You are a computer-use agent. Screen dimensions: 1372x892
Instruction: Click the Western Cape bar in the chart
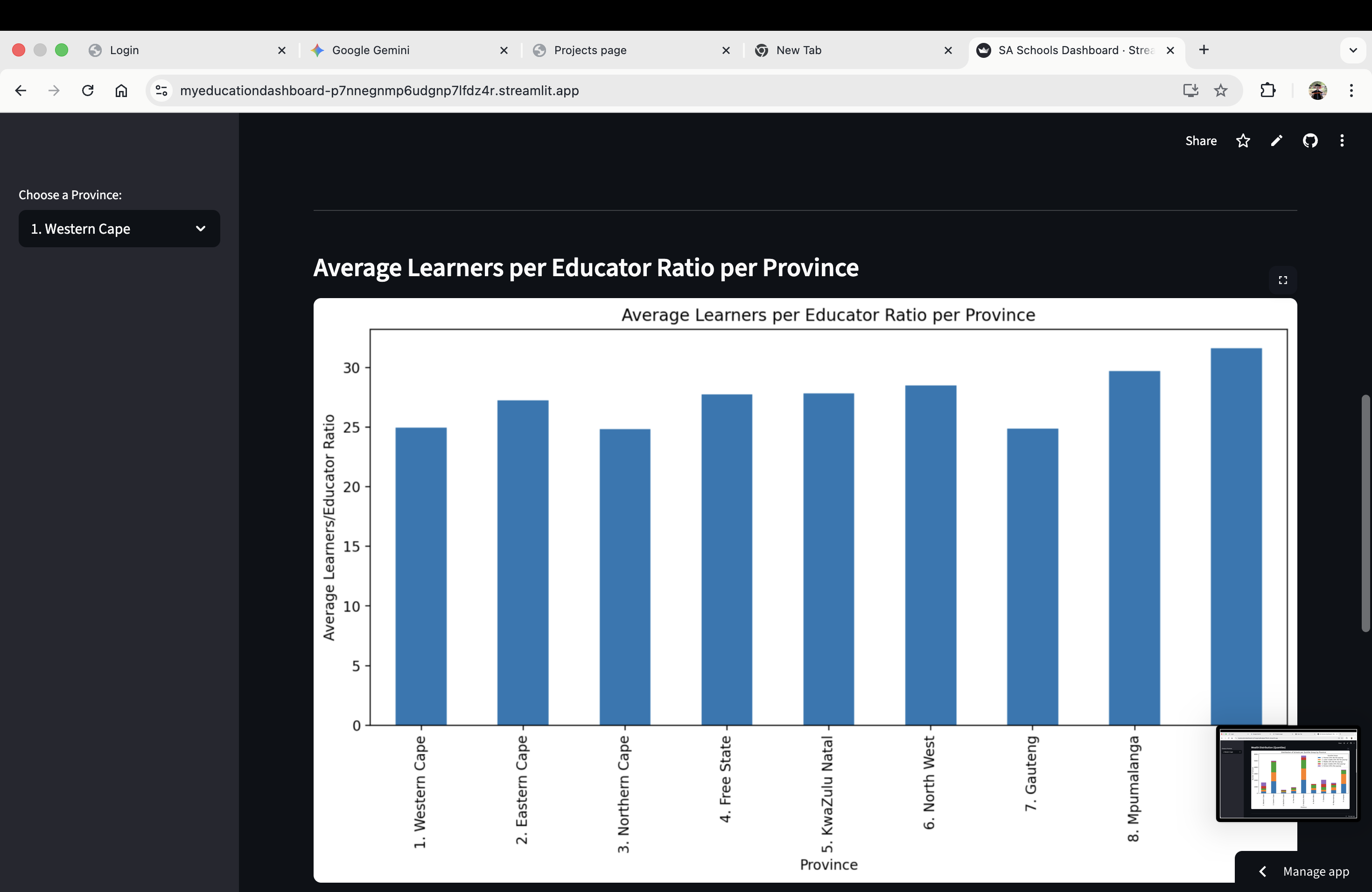click(421, 576)
